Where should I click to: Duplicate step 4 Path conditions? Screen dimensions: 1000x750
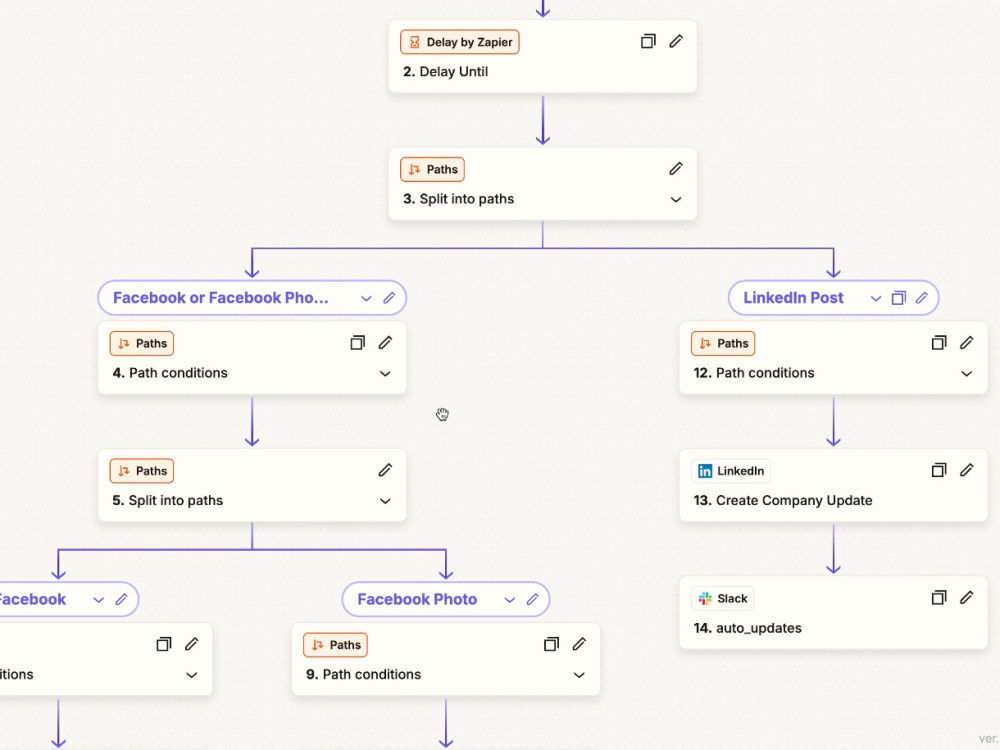pyautogui.click(x=358, y=343)
